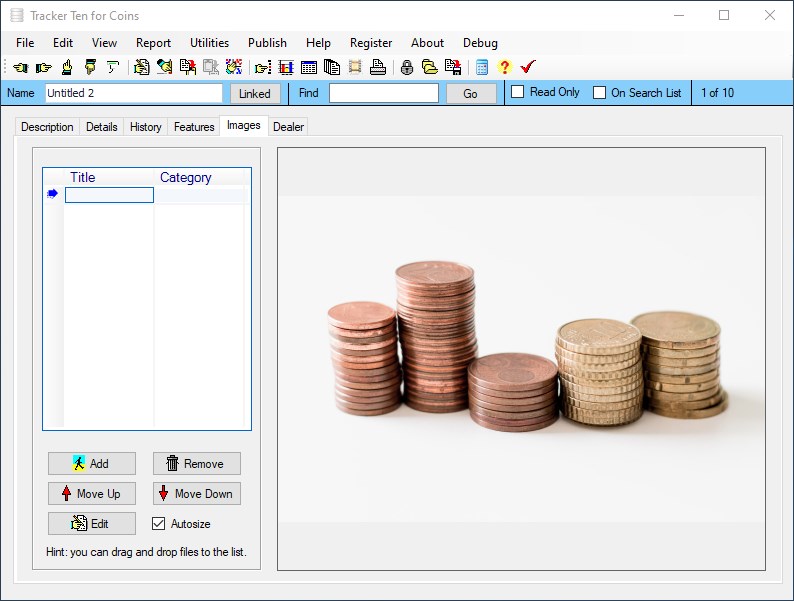Open the bar chart toolbar icon

pos(286,67)
